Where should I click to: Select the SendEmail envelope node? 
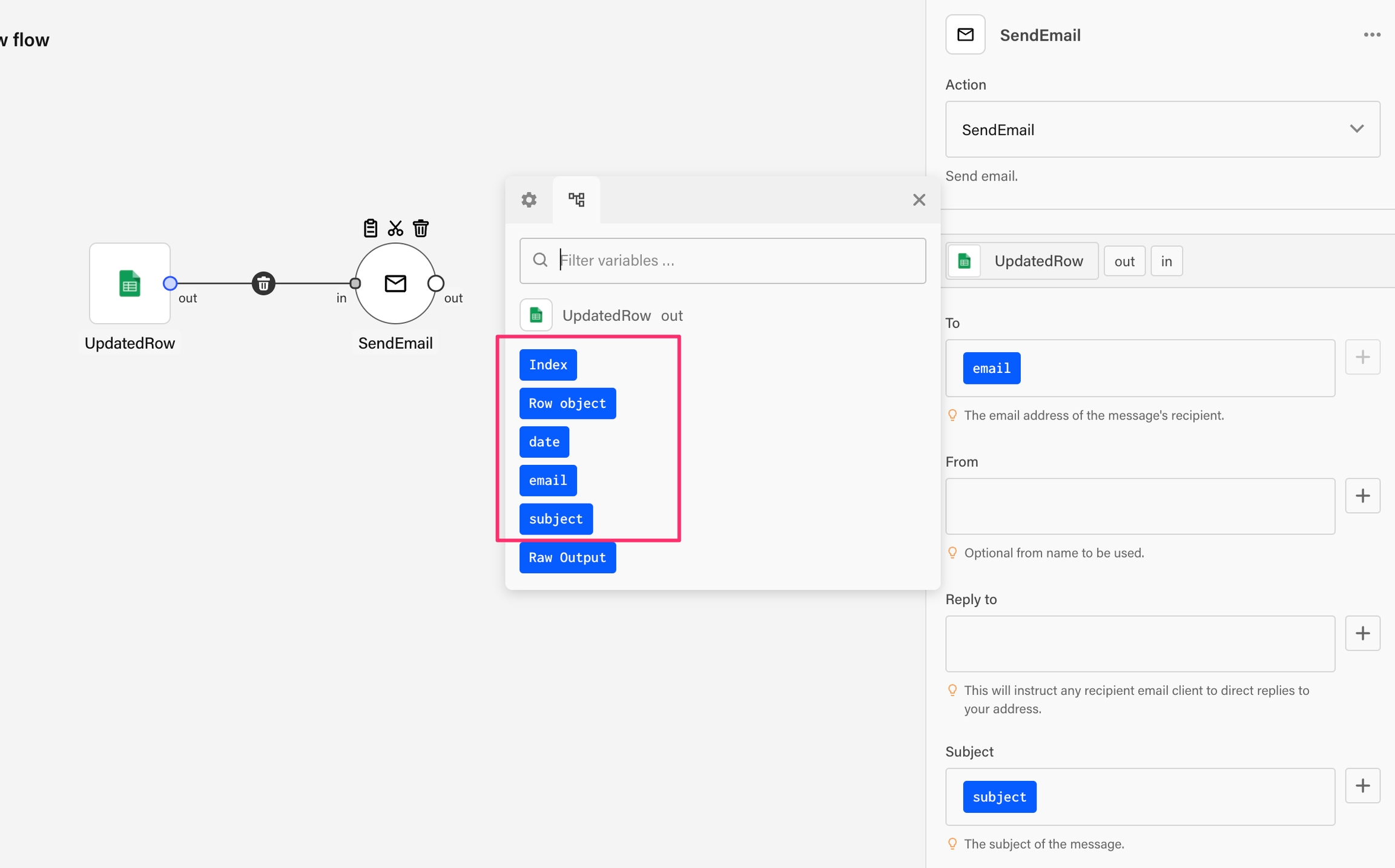coord(395,283)
